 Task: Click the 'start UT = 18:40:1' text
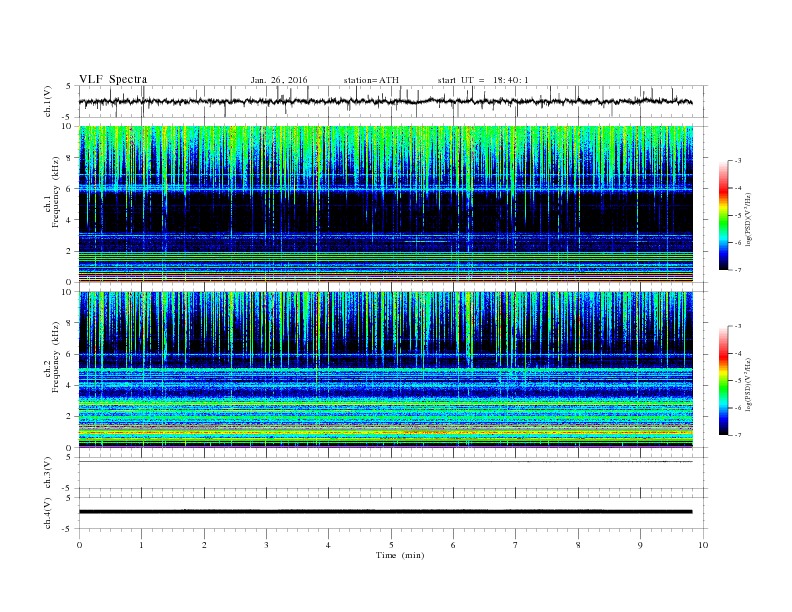483,80
